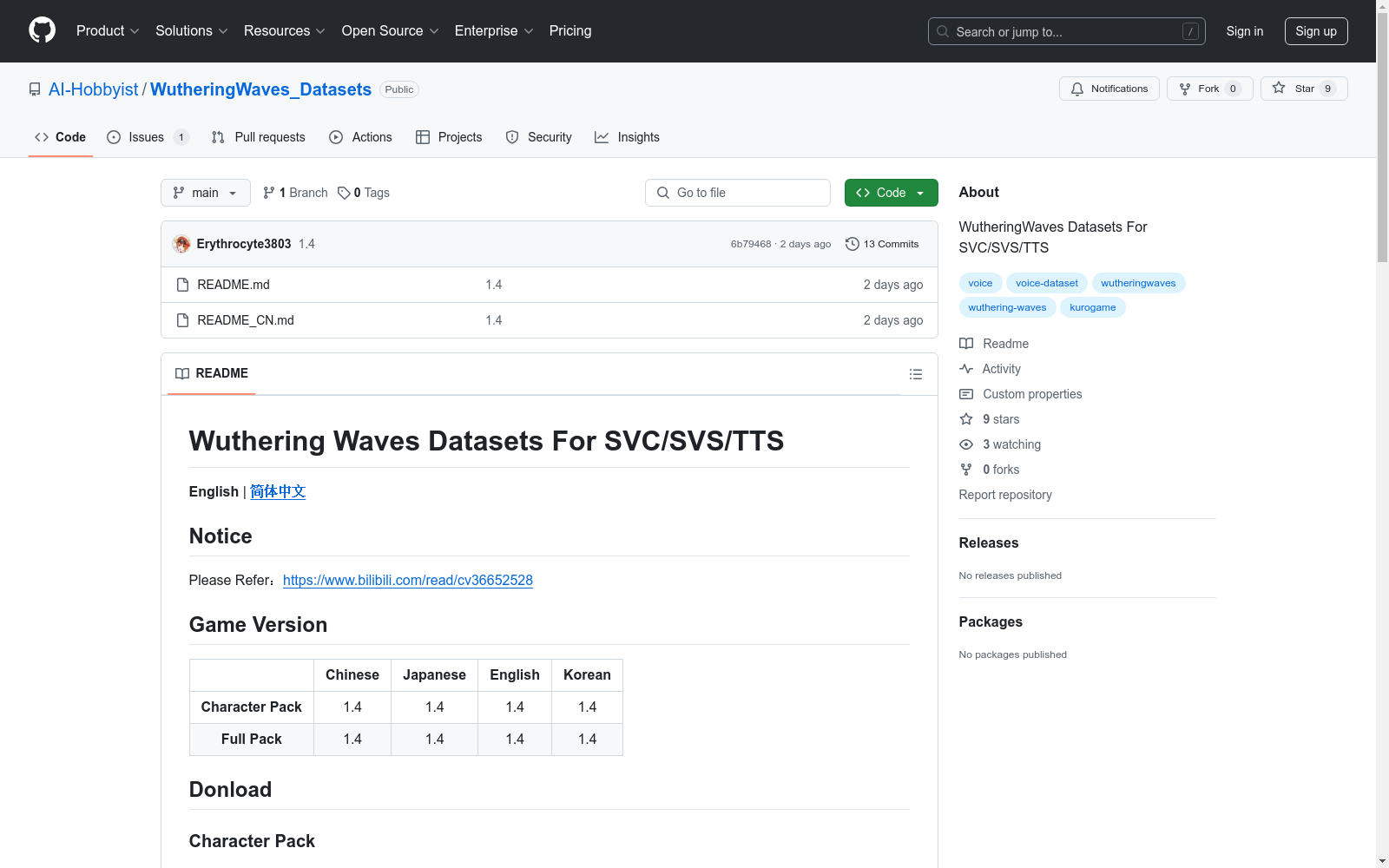Click Report repository link
This screenshot has width=1389, height=868.
pos(1005,495)
